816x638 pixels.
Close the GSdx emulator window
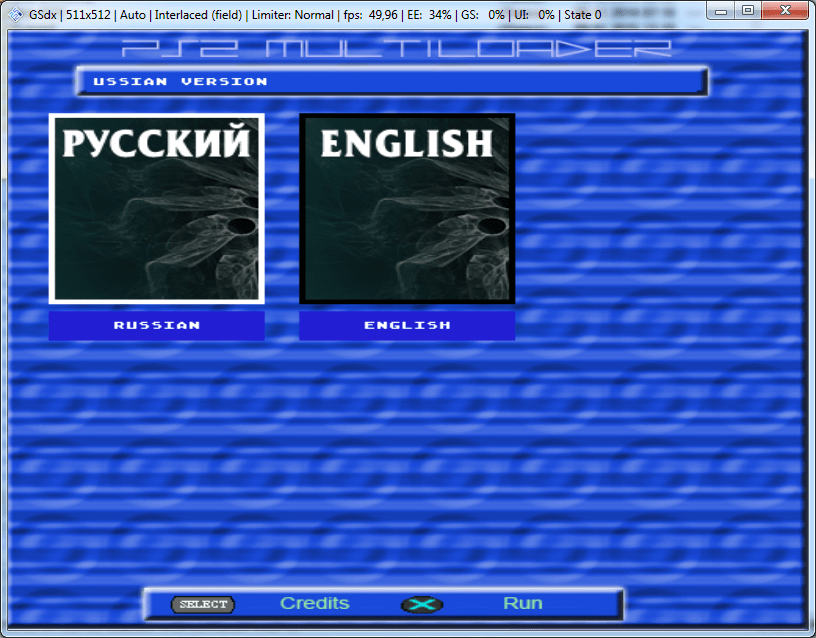(x=783, y=10)
